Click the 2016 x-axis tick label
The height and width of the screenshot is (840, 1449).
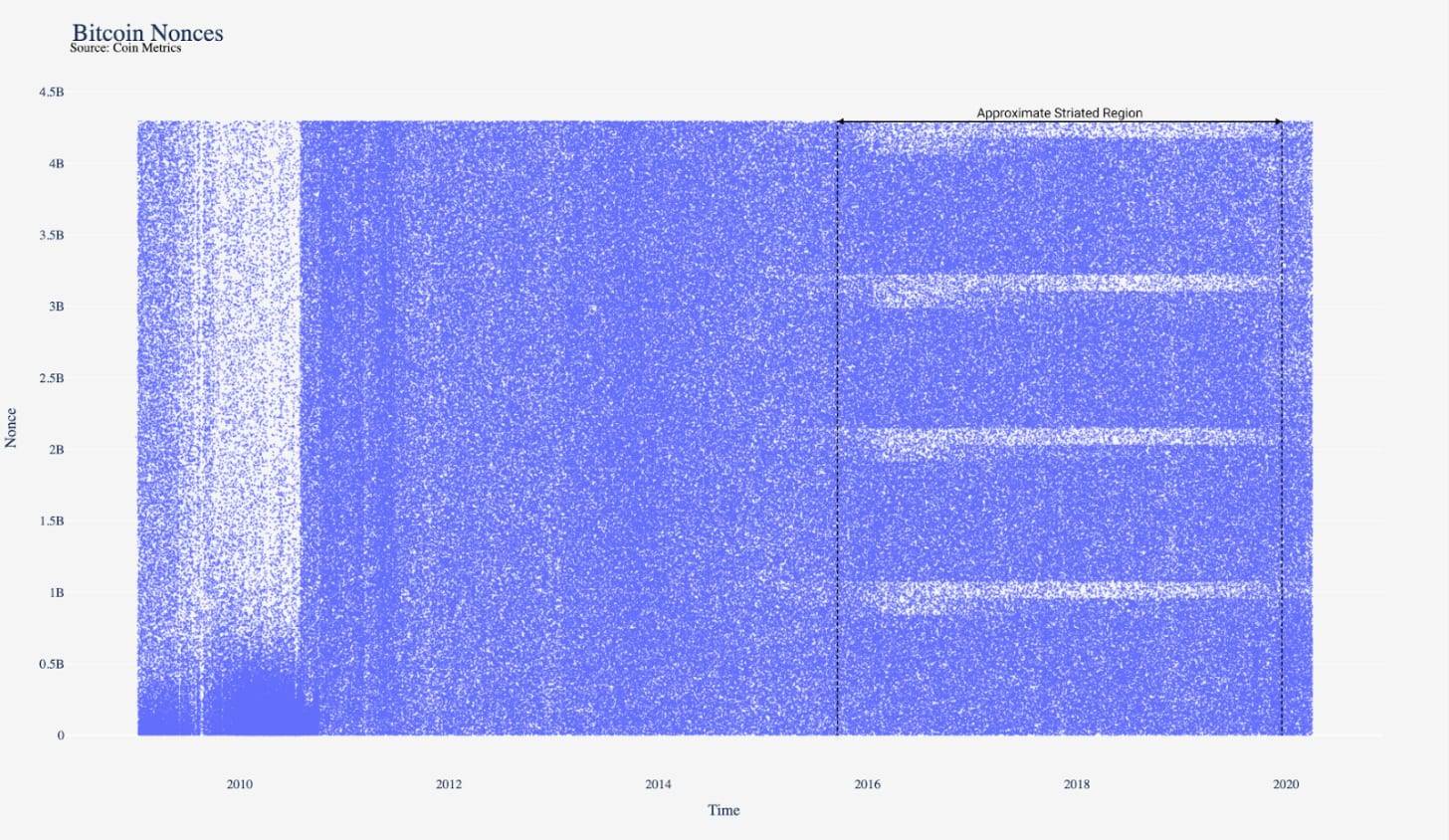click(x=867, y=784)
